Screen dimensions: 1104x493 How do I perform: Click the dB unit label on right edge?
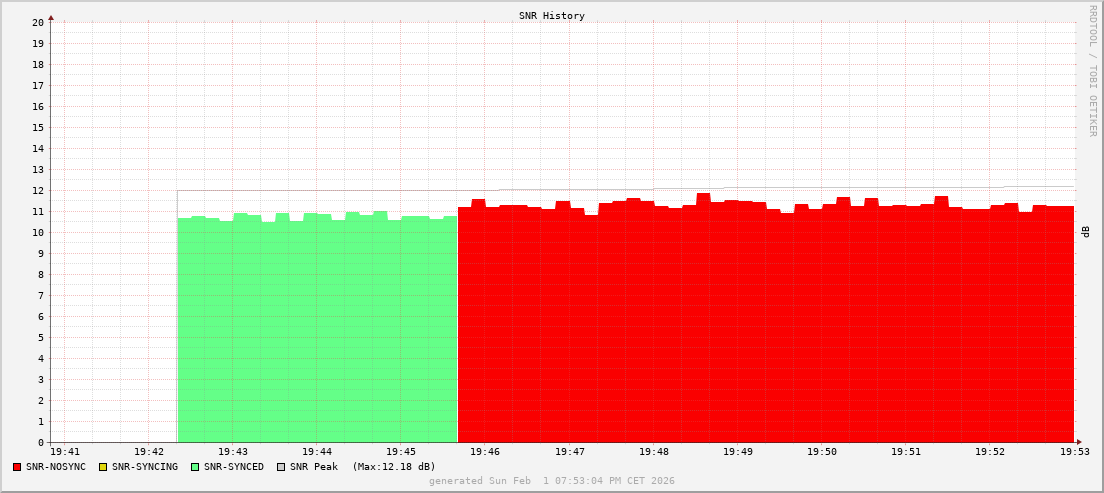(1086, 232)
